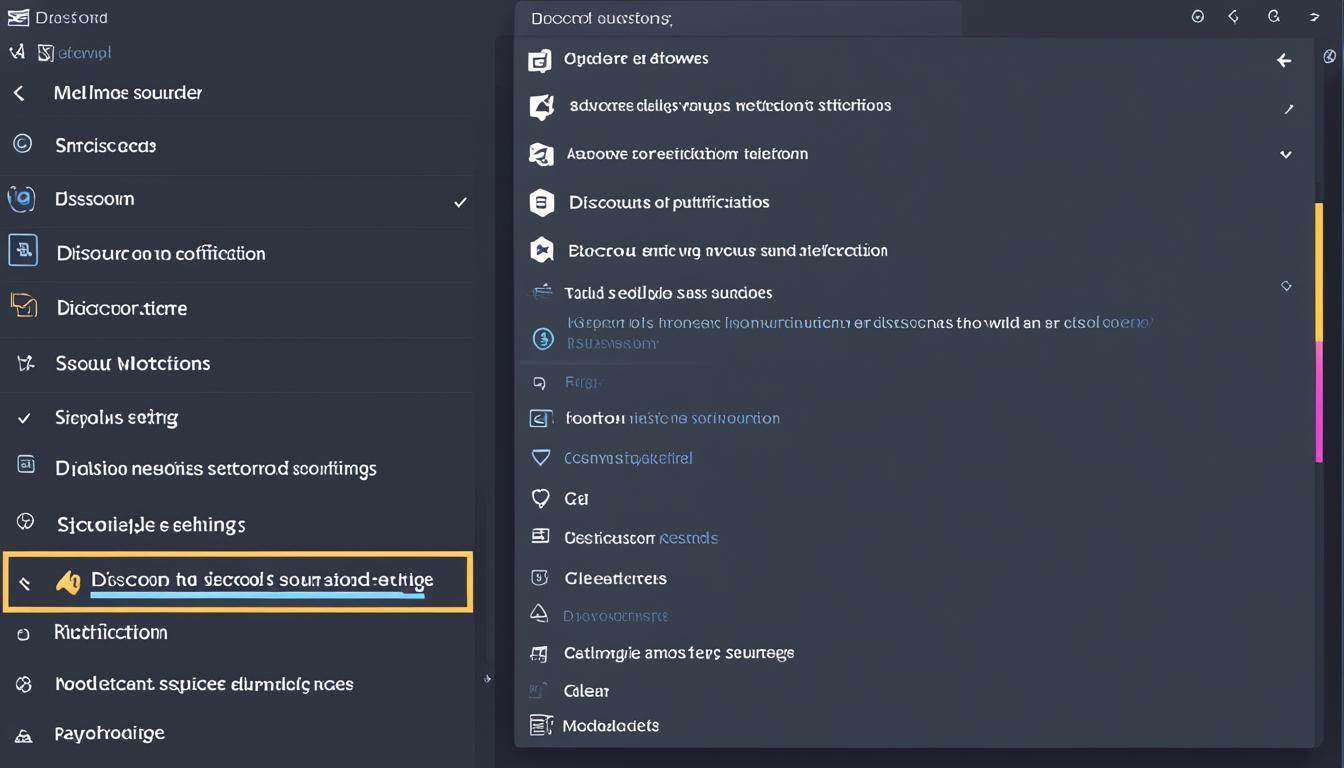This screenshot has height=768, width=1344.
Task: Select the document icon beside 'Modcaladets'
Action: coord(541,725)
